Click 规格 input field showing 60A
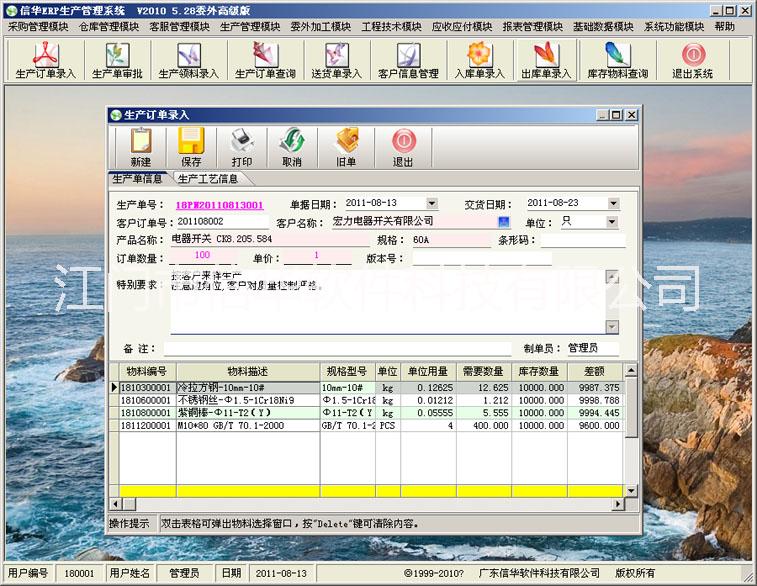The width and height of the screenshot is (757, 586). coord(450,239)
